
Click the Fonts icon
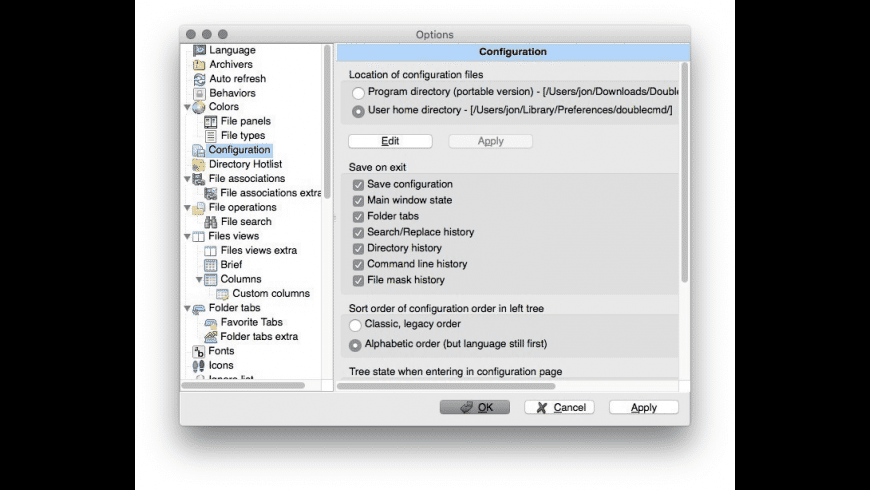199,351
